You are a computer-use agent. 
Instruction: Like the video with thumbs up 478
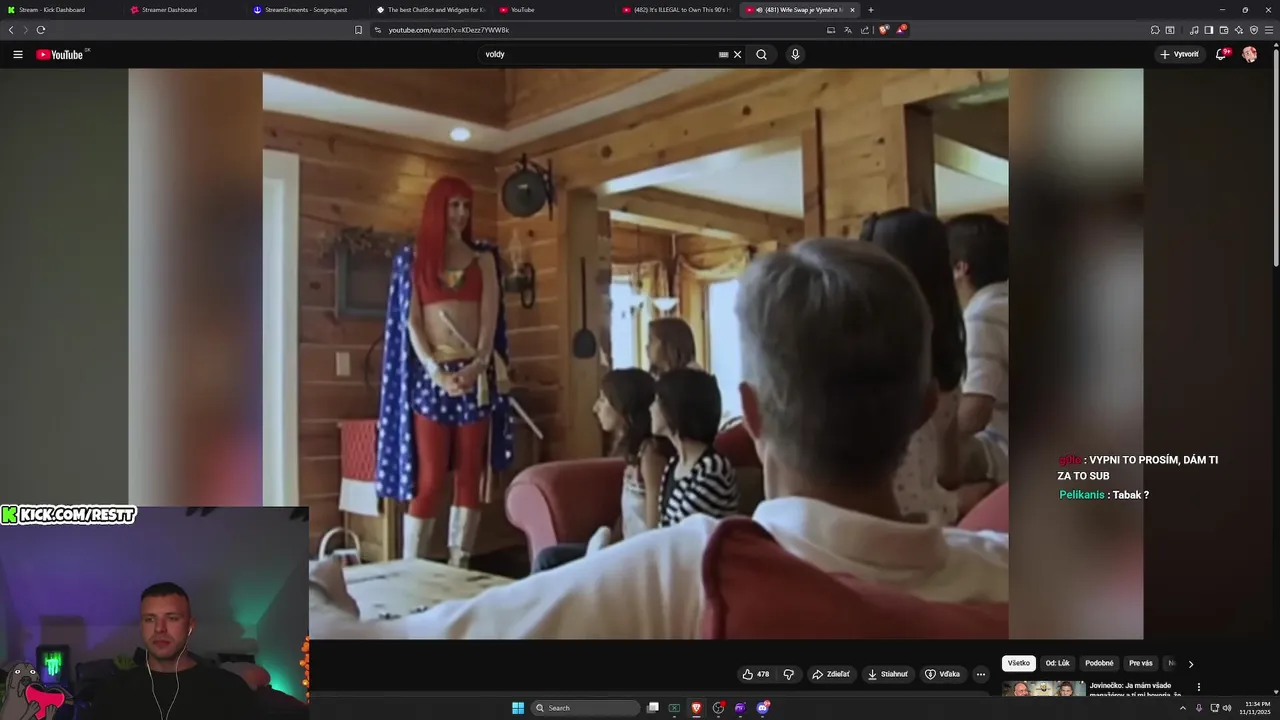755,674
